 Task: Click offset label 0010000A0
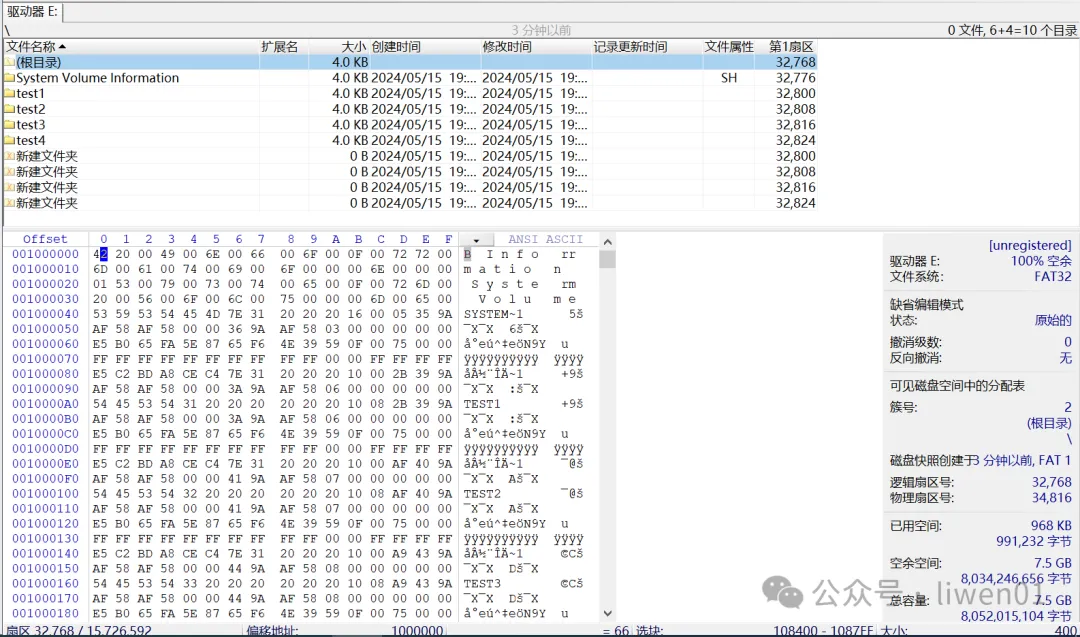(x=45, y=404)
